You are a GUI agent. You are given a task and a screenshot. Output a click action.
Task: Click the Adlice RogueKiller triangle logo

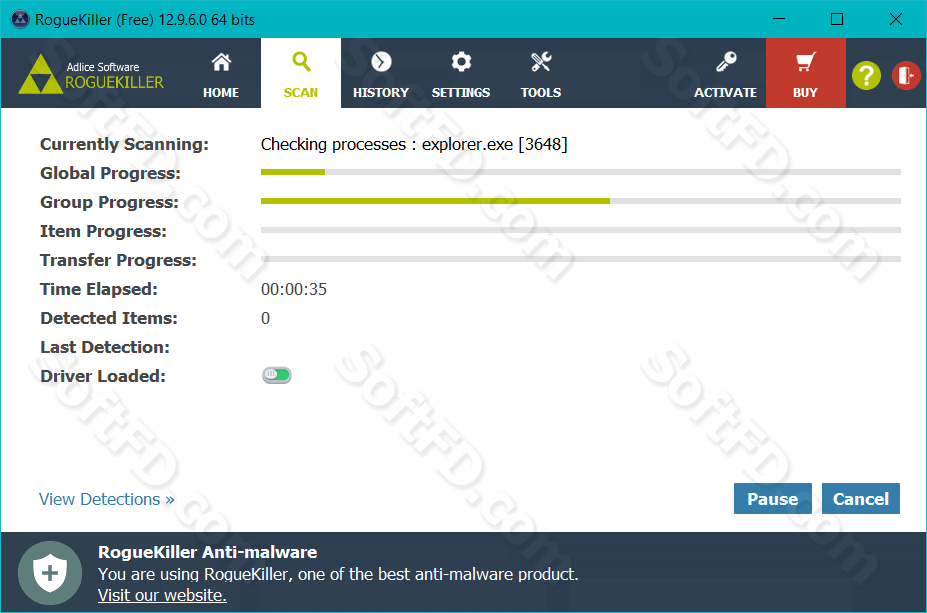click(x=40, y=74)
